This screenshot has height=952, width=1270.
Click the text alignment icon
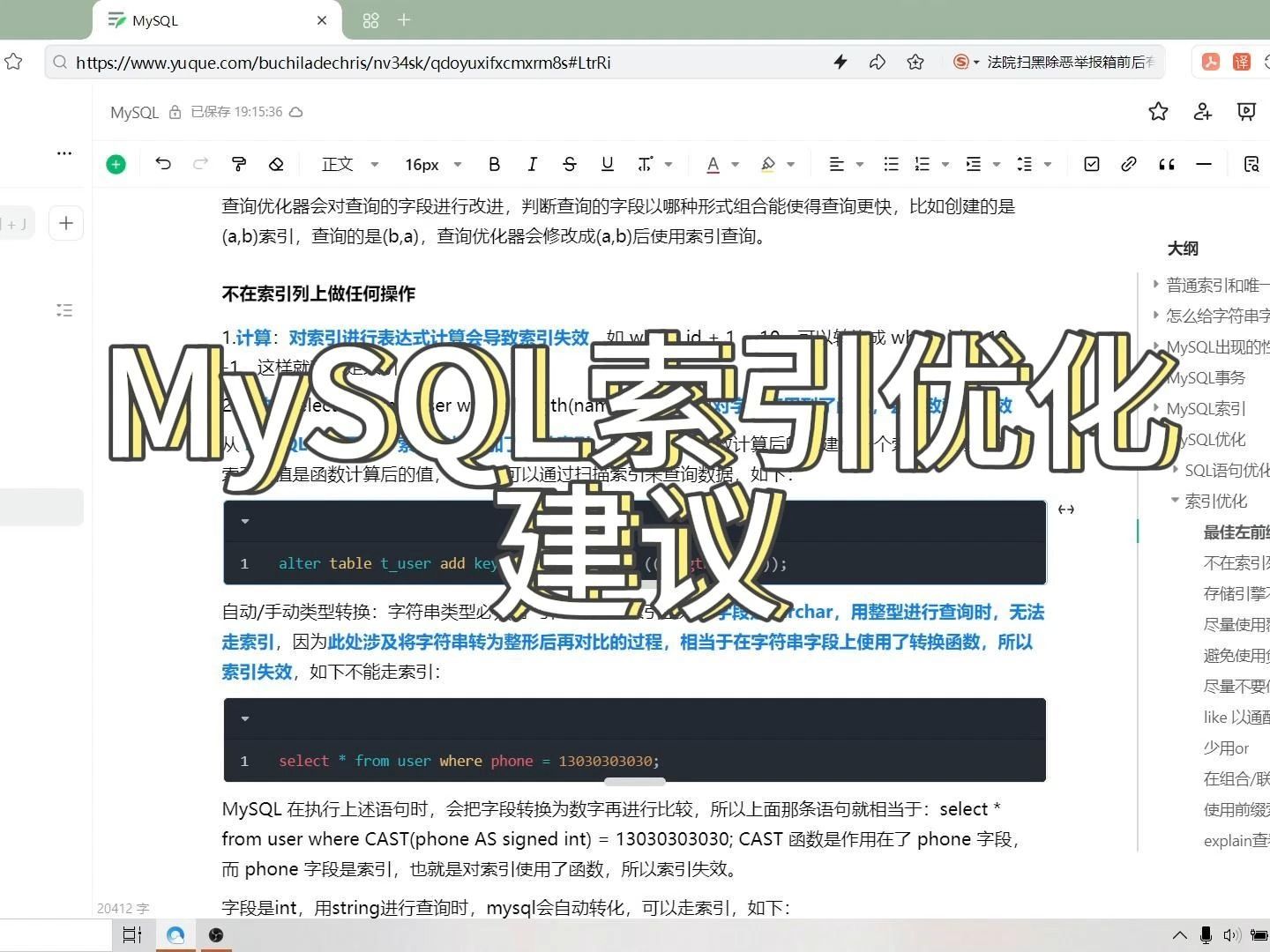point(837,164)
